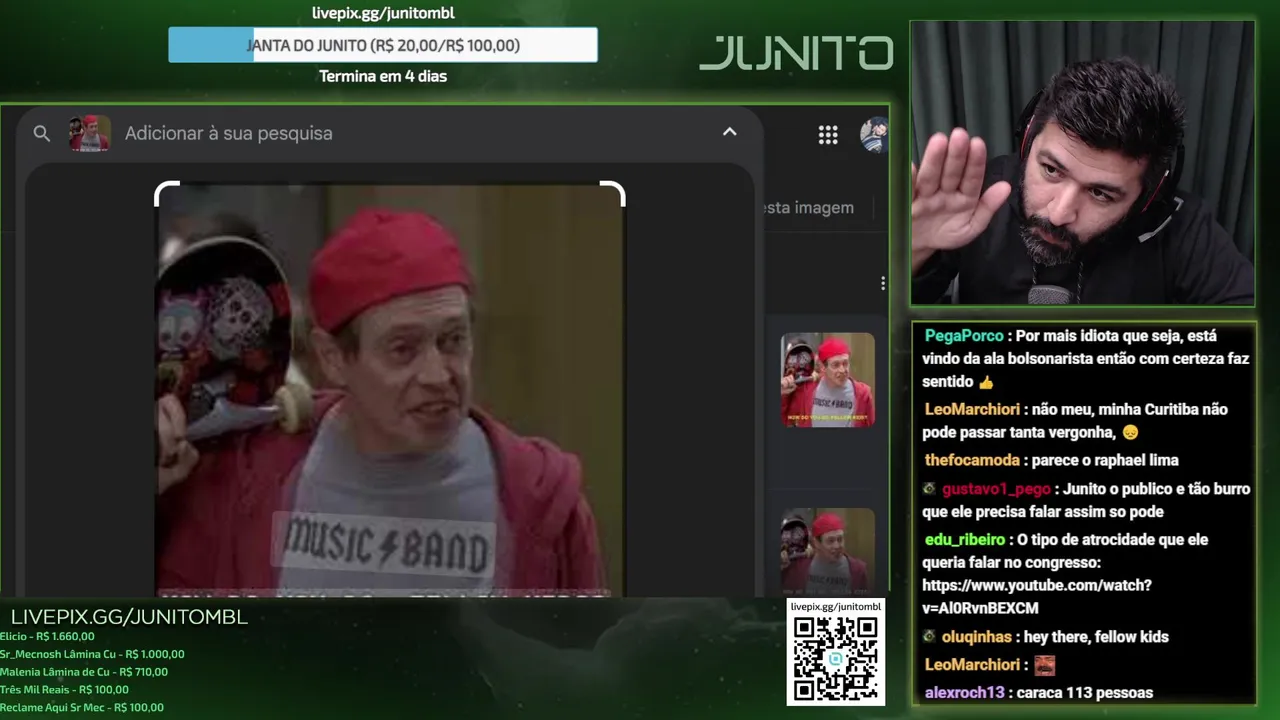Click message 'caraca 113 pessoas'
The height and width of the screenshot is (720, 1280).
click(x=1083, y=692)
